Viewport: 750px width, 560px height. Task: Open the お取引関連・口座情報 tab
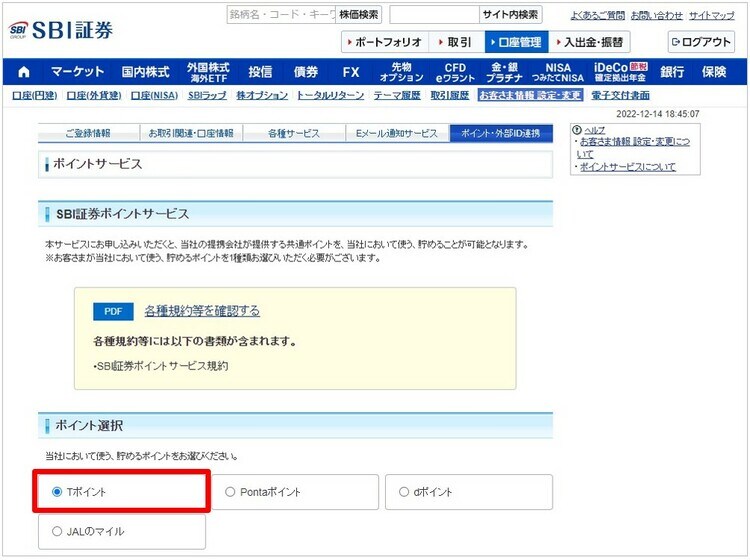click(x=191, y=133)
